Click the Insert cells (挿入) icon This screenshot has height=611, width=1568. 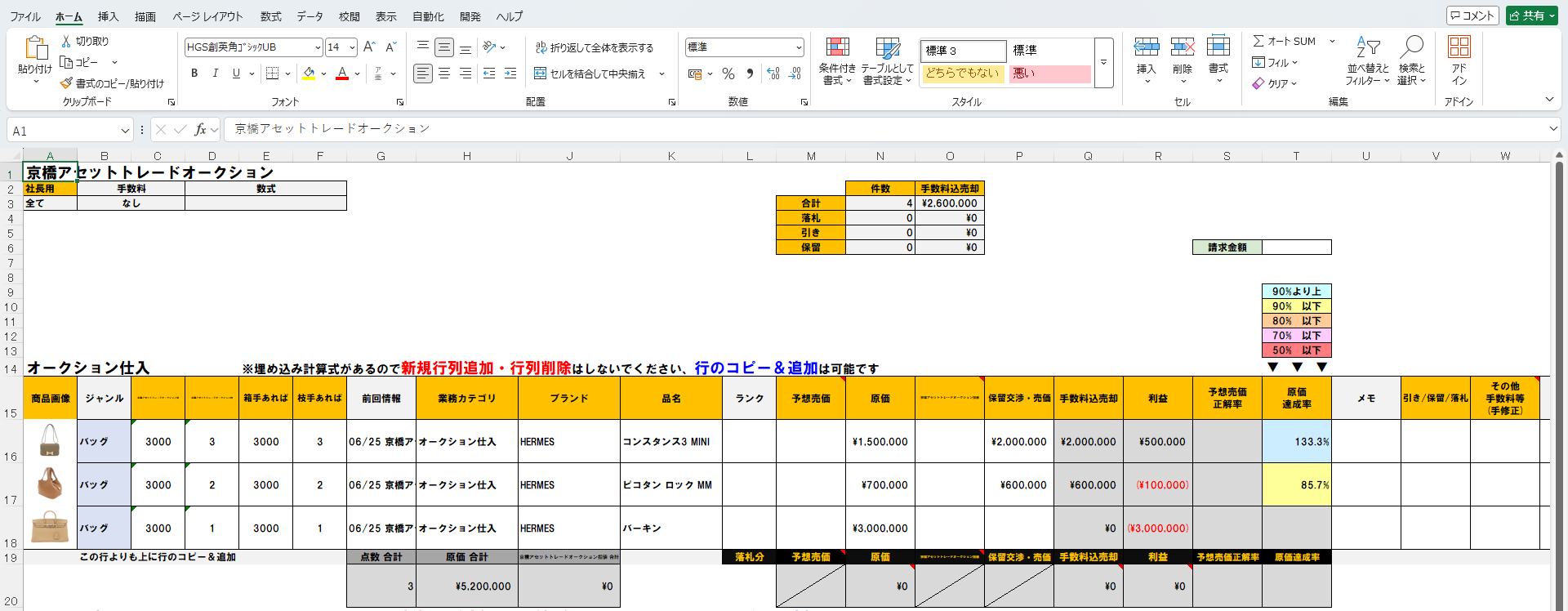[1147, 47]
